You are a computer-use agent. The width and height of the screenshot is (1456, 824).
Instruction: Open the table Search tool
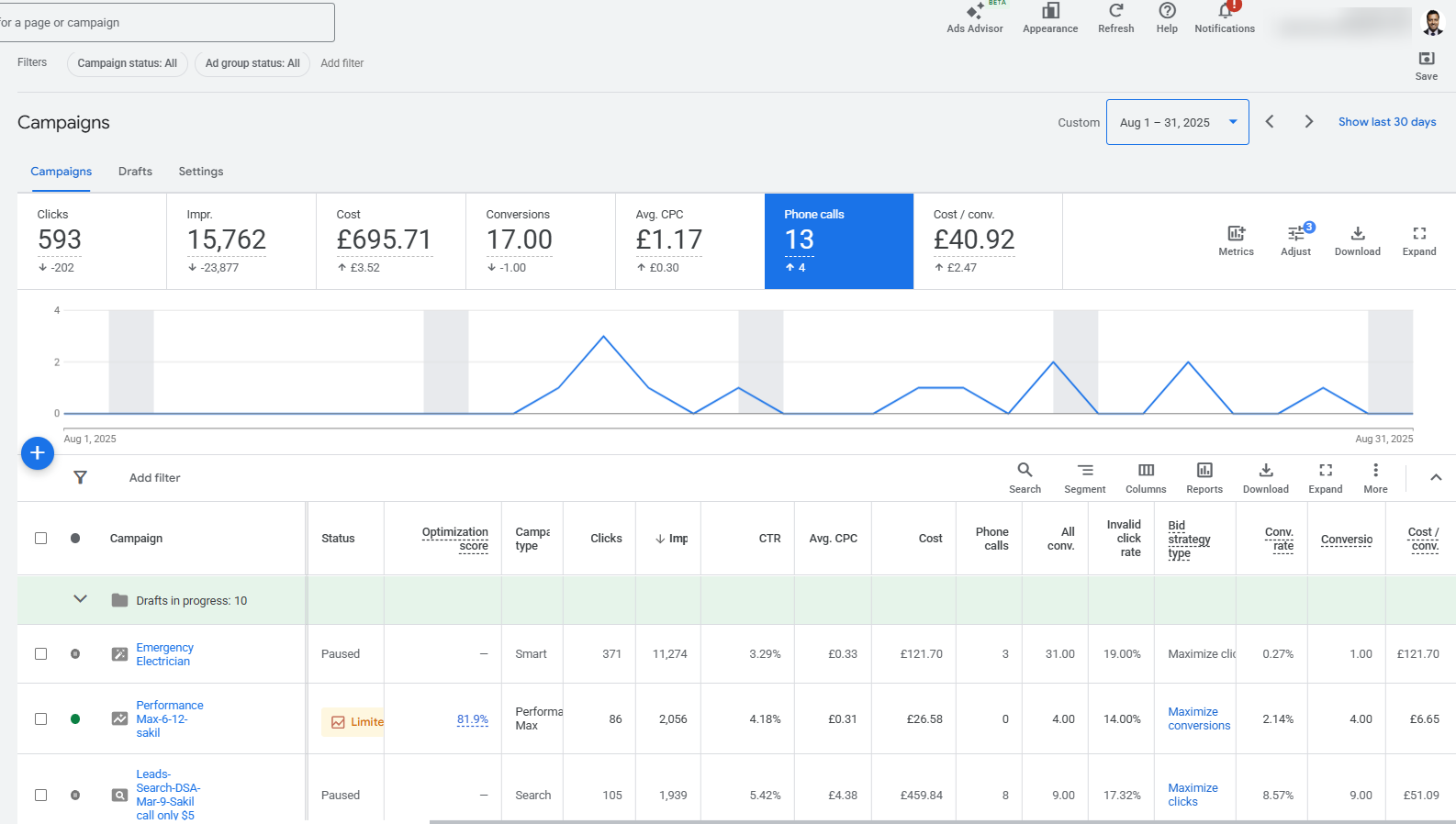1025,470
